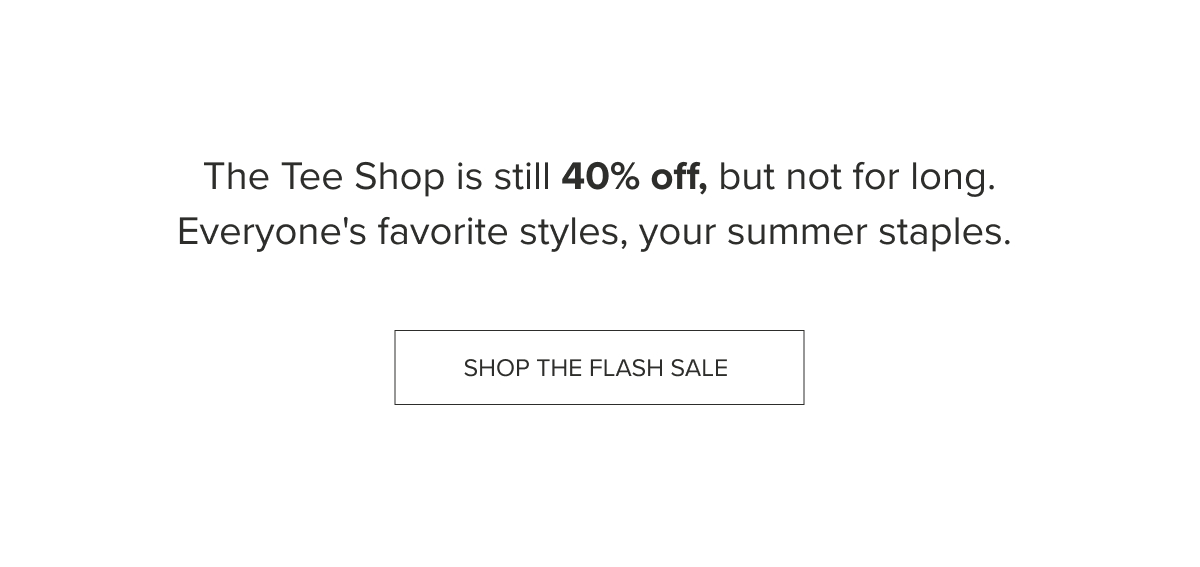Image resolution: width=1200 pixels, height=567 pixels.
Task: Click the word "SALE" on the button
Action: tap(699, 368)
